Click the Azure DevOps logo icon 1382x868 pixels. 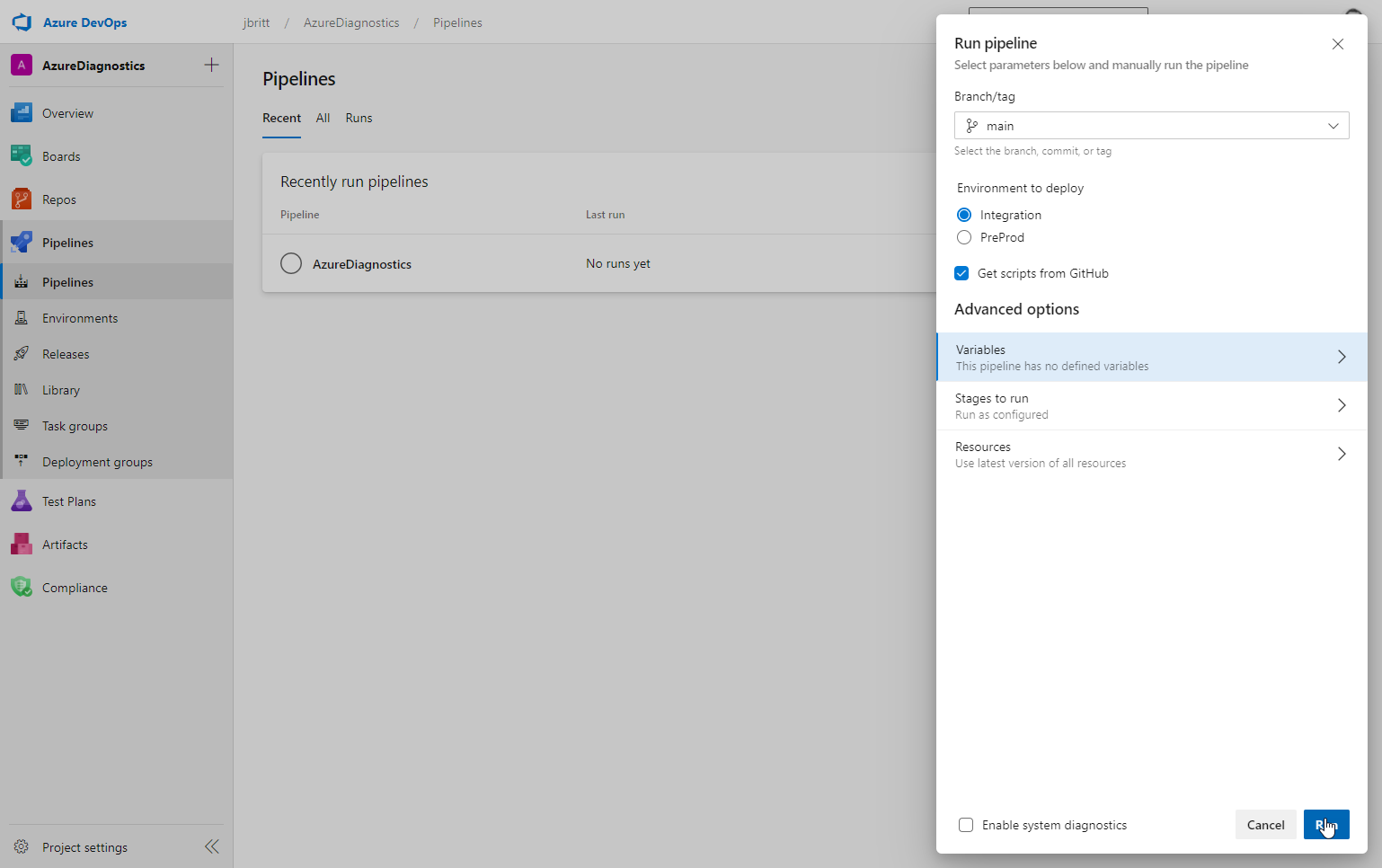(22, 22)
